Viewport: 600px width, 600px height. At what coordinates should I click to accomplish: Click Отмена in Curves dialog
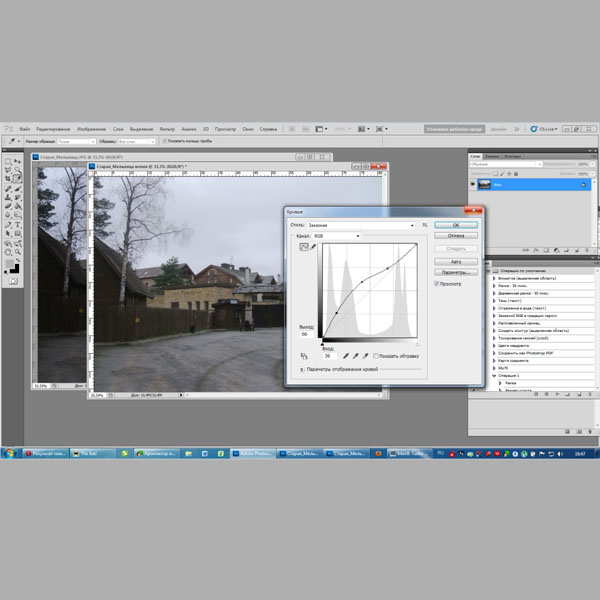[x=456, y=236]
